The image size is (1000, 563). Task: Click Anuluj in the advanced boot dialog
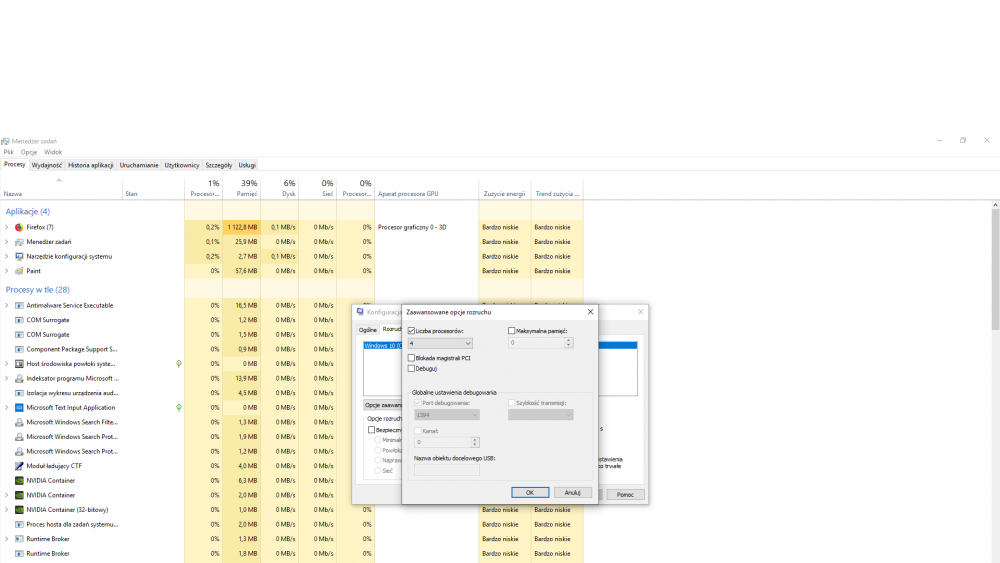(x=573, y=492)
